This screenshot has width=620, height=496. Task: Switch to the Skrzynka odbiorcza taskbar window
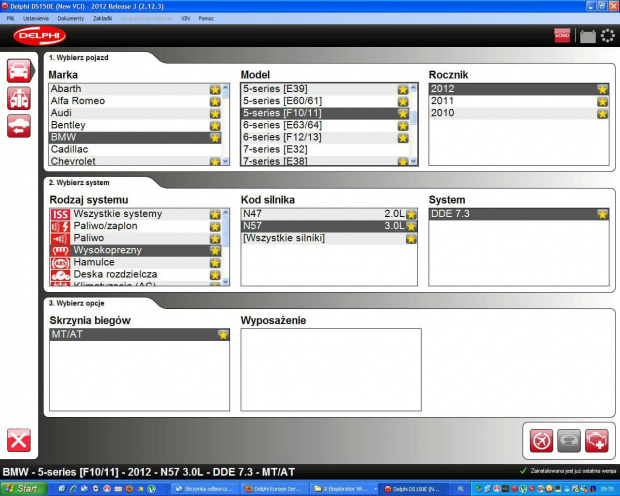pyautogui.click(x=206, y=489)
